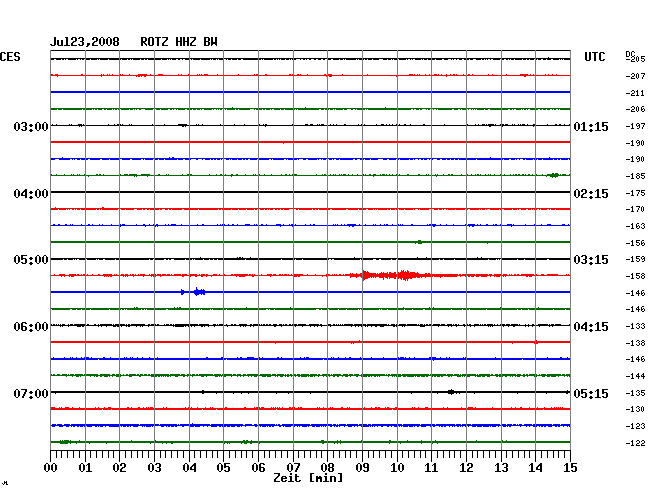The image size is (650, 494).
Task: Click the 13 minute axis label
Action: 501,468
